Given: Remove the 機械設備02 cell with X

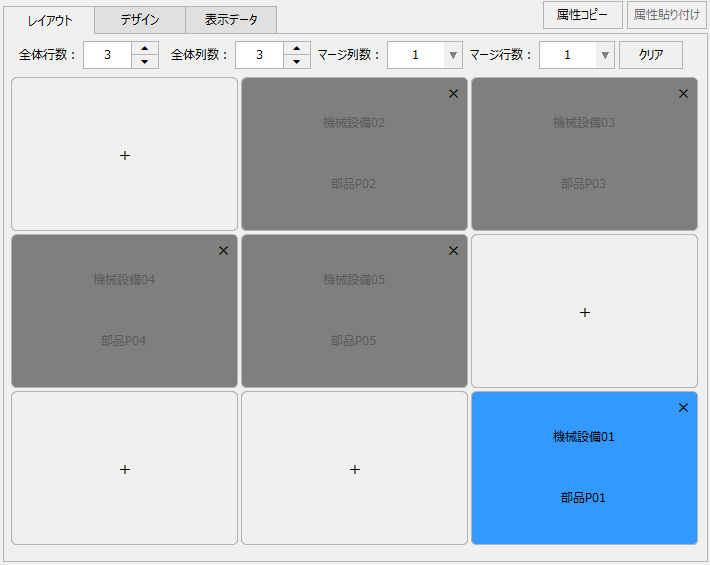Looking at the screenshot, I should pos(453,94).
